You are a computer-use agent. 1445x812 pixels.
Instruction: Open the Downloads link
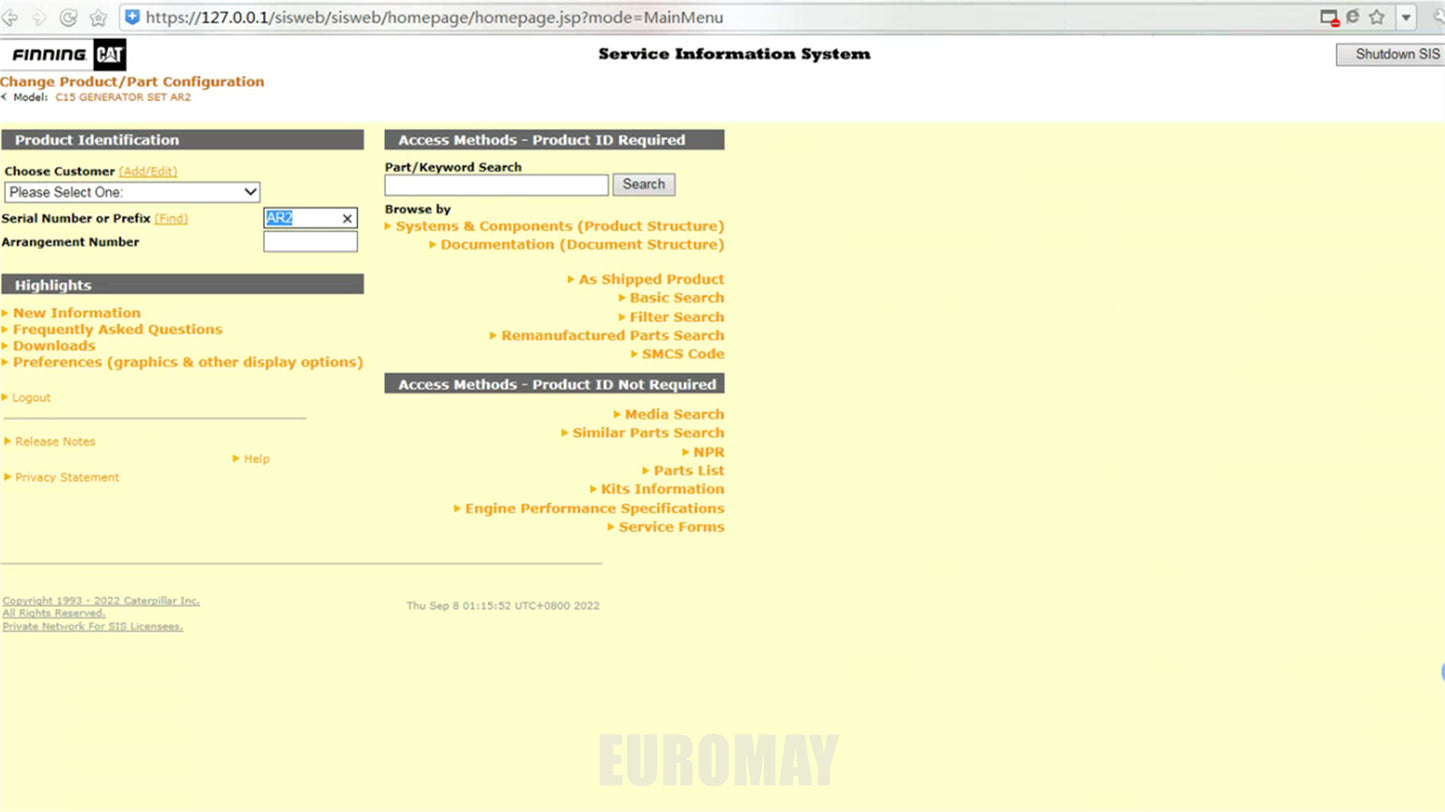(54, 346)
